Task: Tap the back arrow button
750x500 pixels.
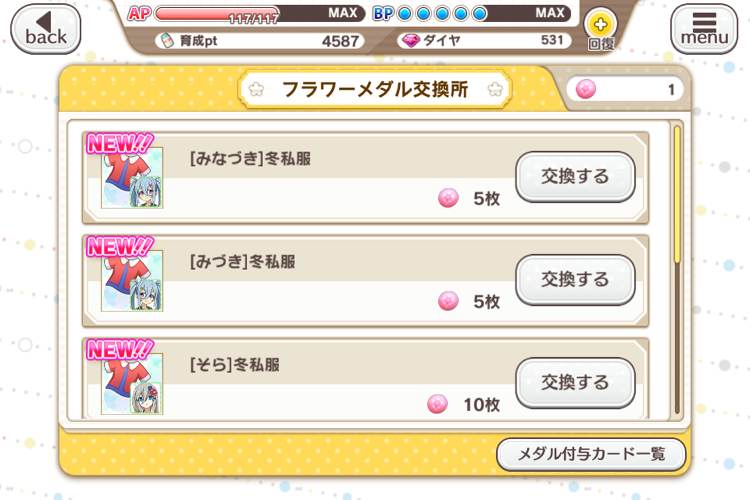Action: click(x=45, y=29)
